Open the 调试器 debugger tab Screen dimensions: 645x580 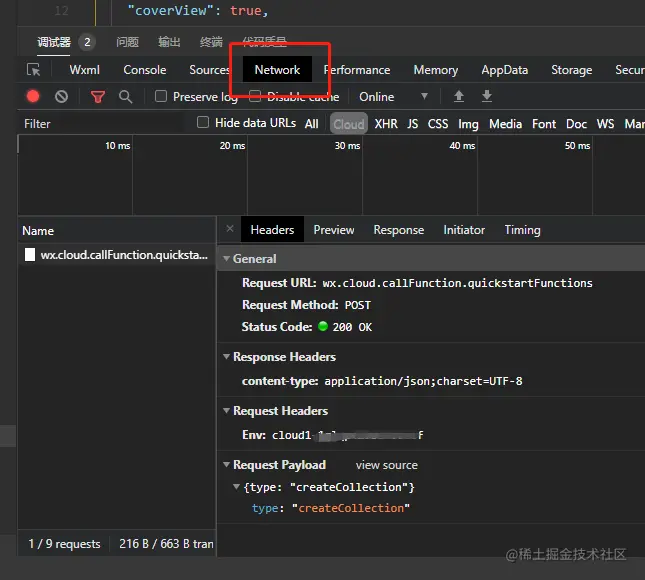pos(54,42)
